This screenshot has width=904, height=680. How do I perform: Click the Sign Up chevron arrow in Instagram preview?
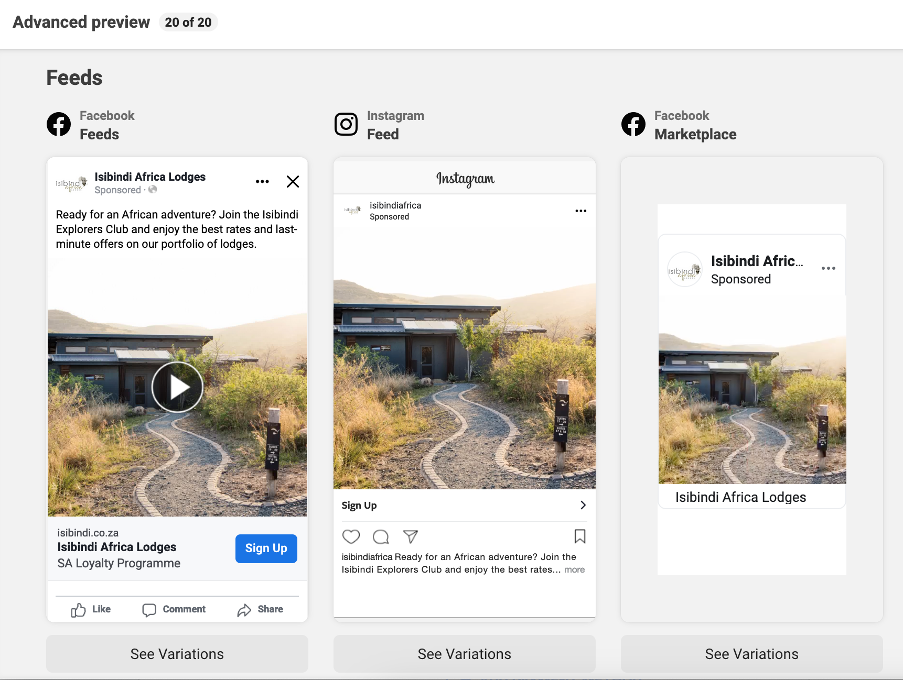pos(583,505)
